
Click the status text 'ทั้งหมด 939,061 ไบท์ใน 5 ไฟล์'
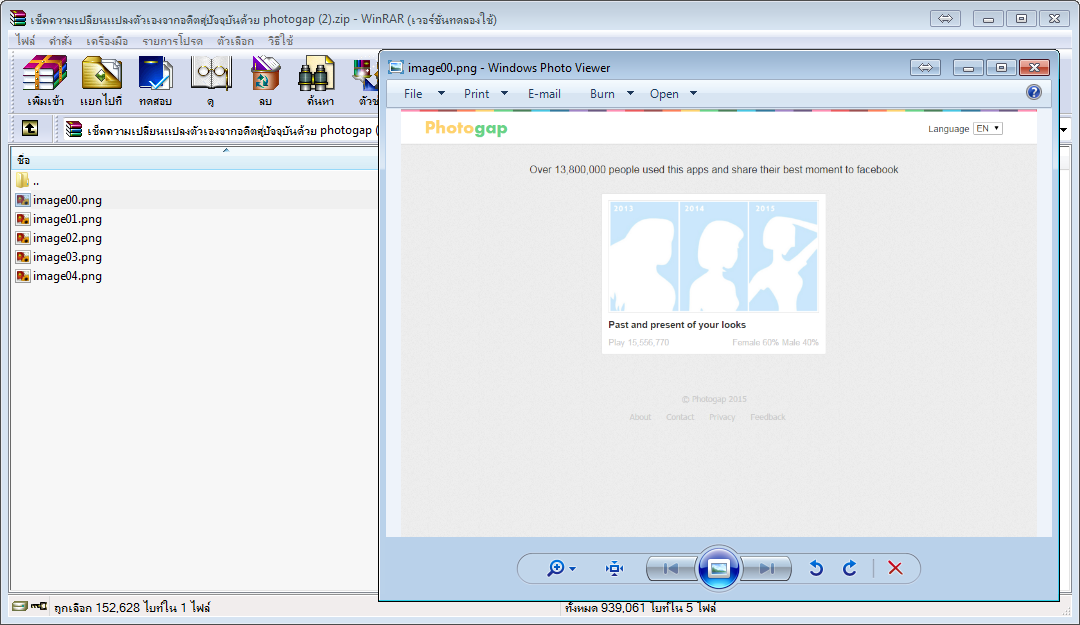coord(641,608)
